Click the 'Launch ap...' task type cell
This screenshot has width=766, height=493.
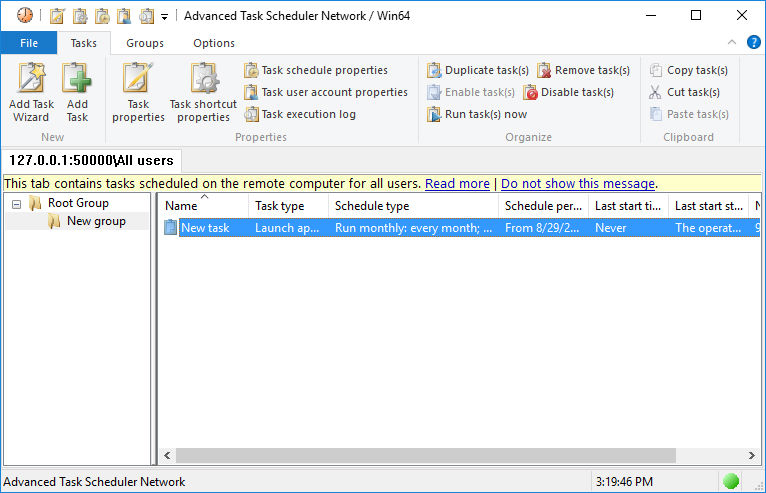tap(287, 228)
